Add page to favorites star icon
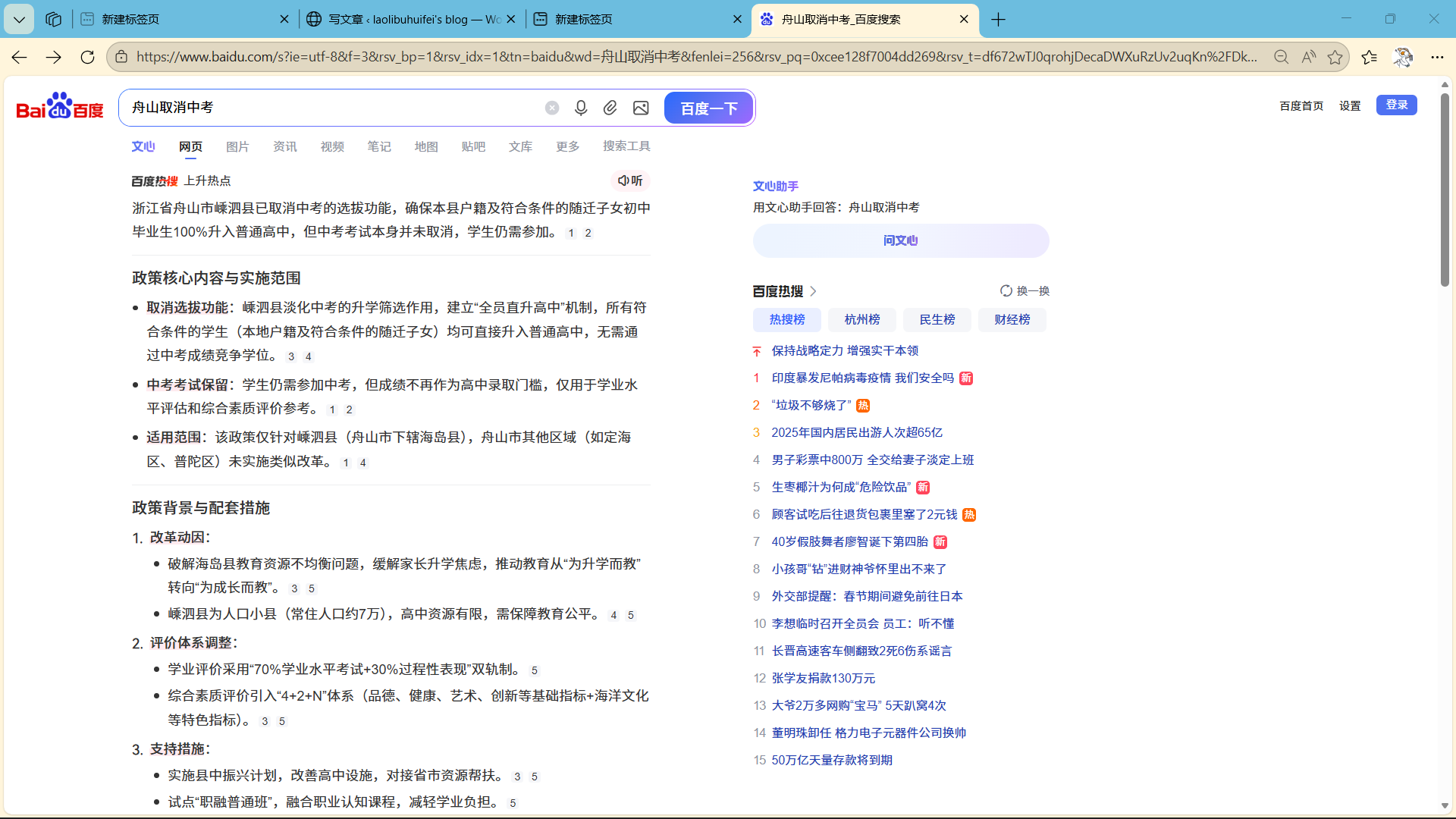Viewport: 1456px width, 819px height. pos(1335,57)
